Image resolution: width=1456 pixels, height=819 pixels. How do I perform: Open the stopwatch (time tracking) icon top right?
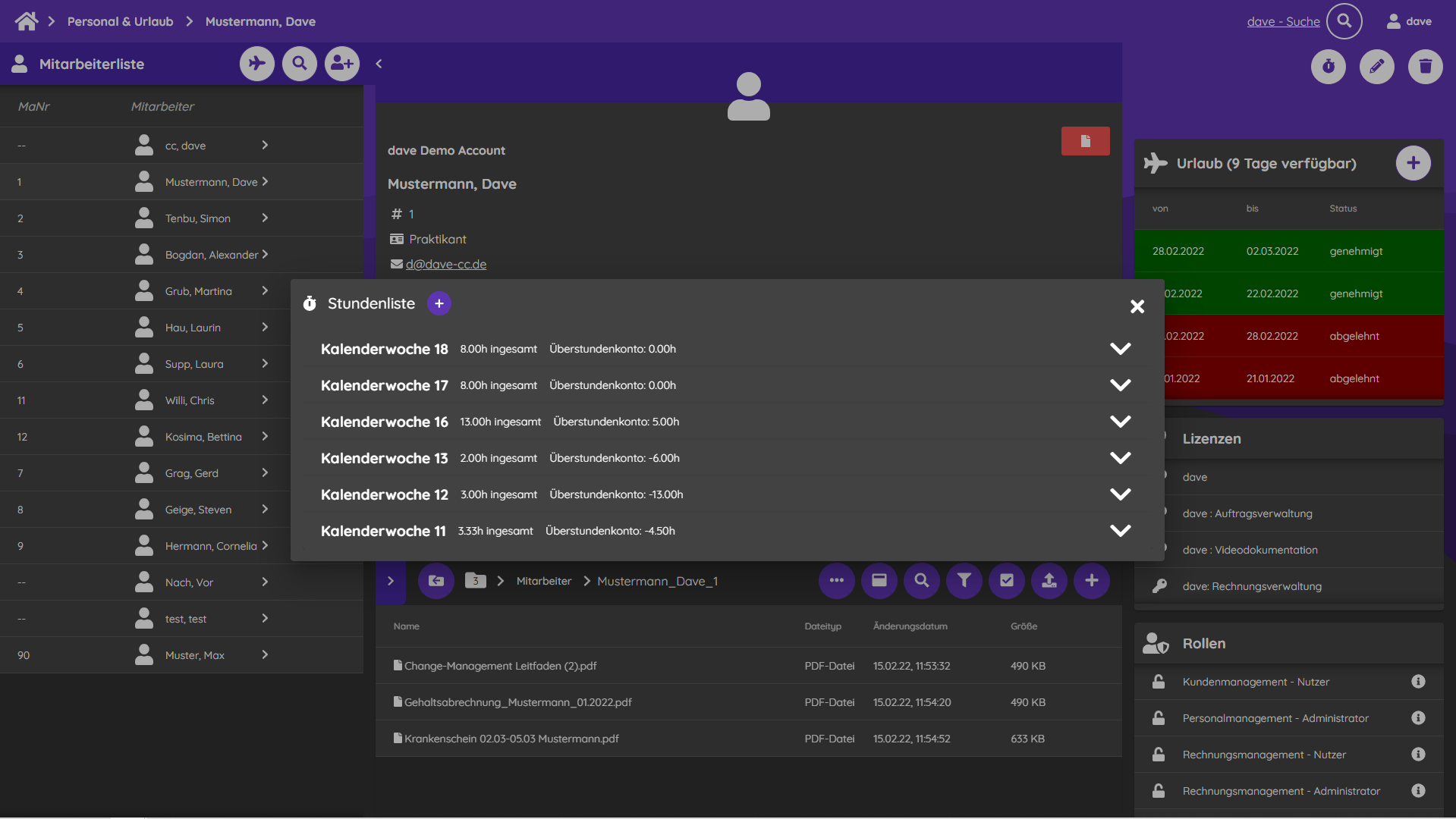(1328, 67)
